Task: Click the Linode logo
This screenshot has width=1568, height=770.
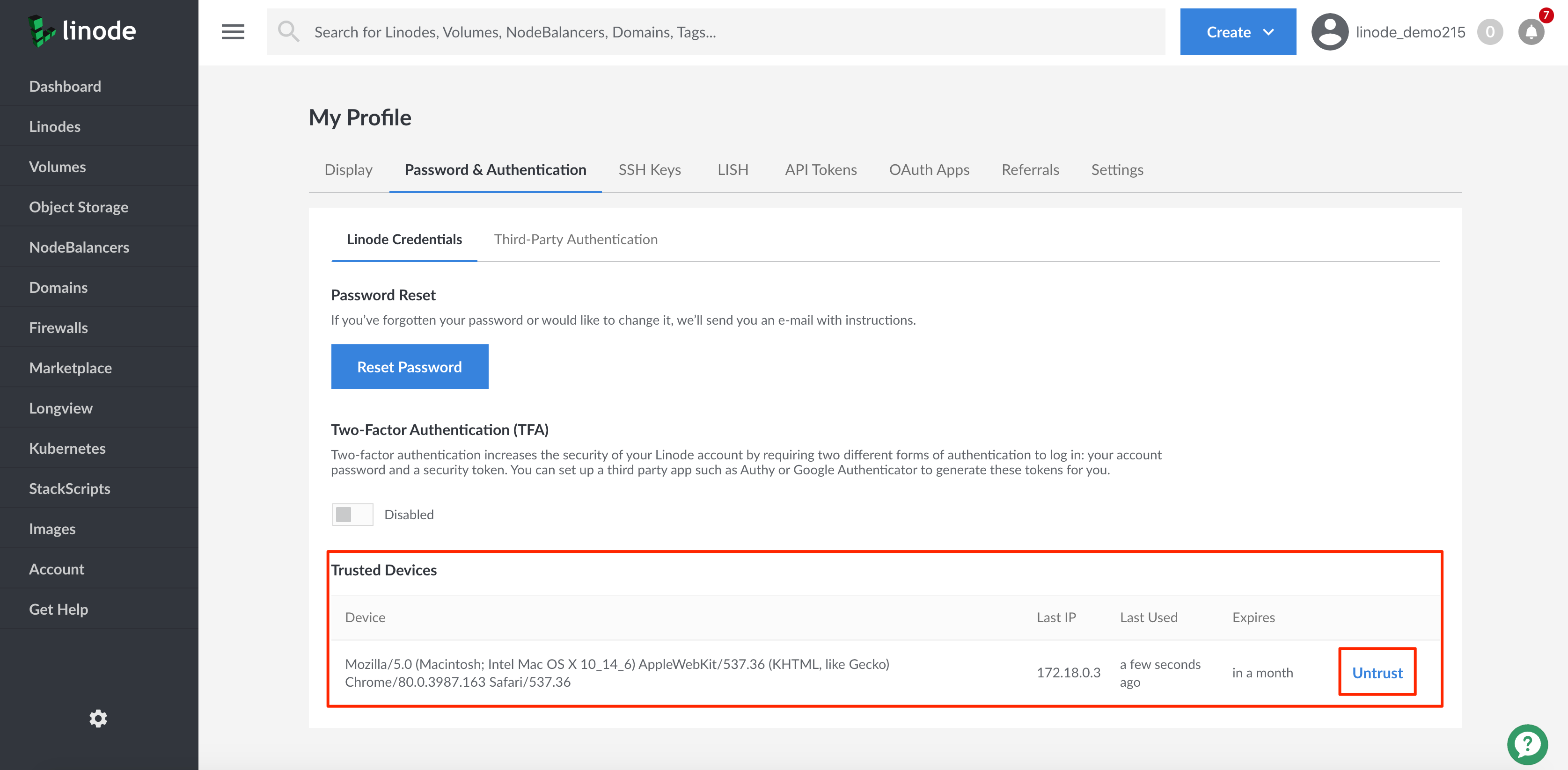Action: pos(82,31)
